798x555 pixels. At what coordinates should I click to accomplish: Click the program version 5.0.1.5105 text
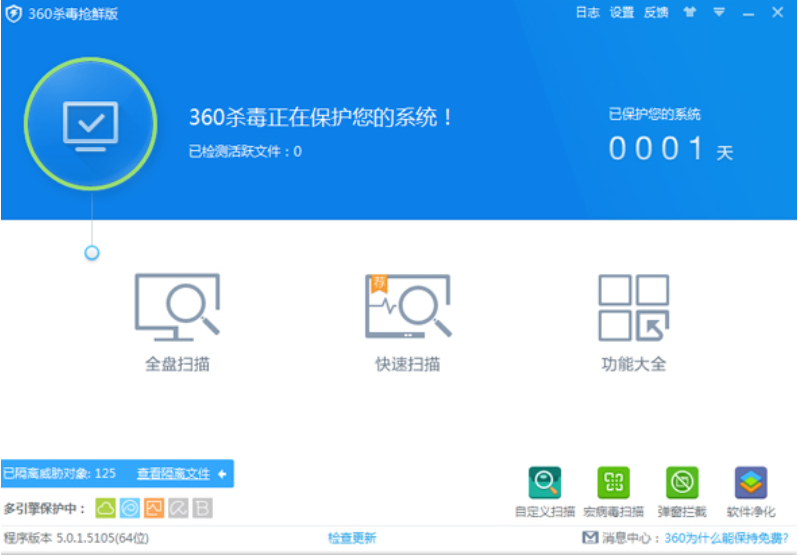(76, 538)
